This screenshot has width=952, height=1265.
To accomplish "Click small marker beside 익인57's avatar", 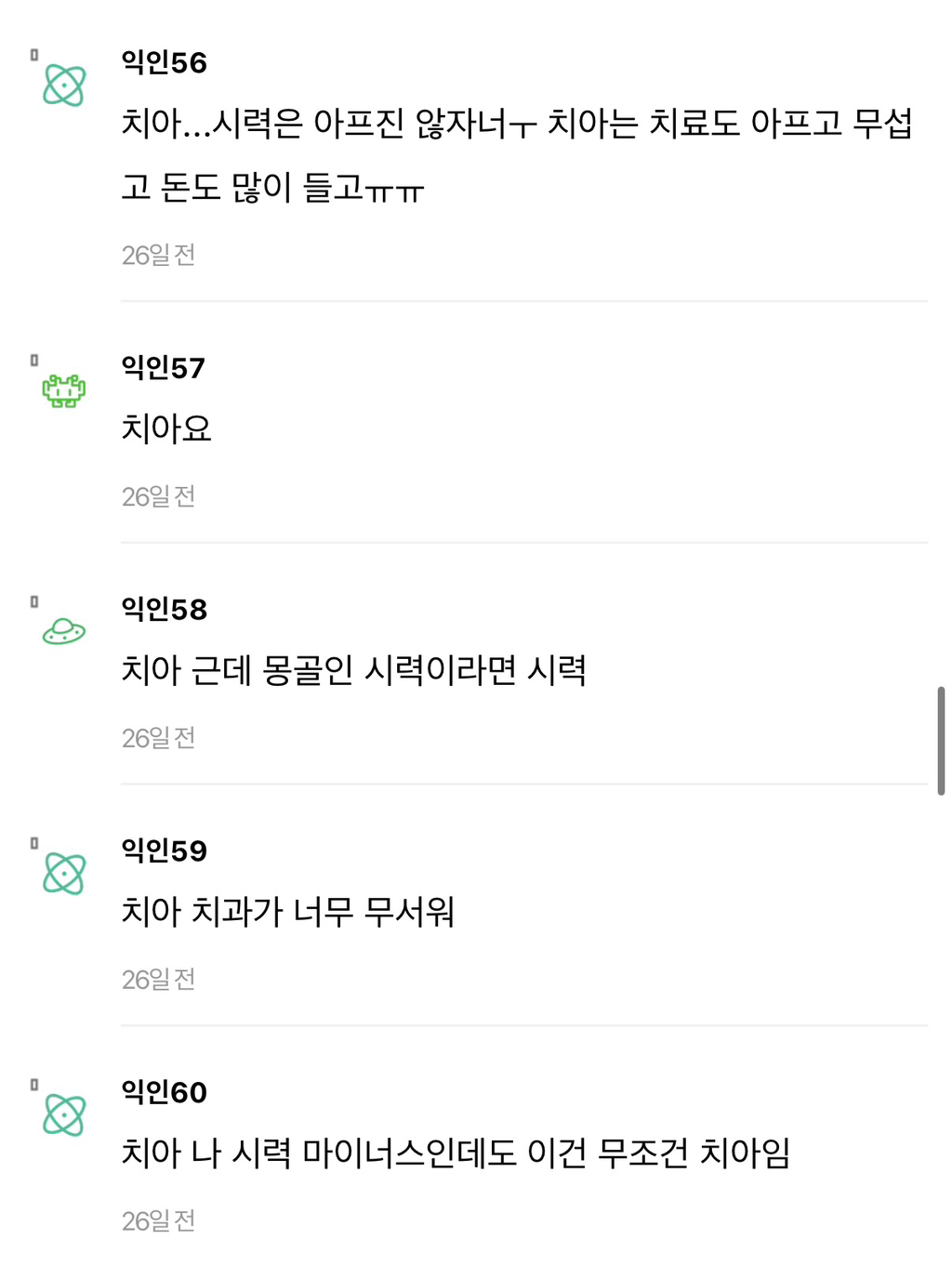I will pos(34,360).
